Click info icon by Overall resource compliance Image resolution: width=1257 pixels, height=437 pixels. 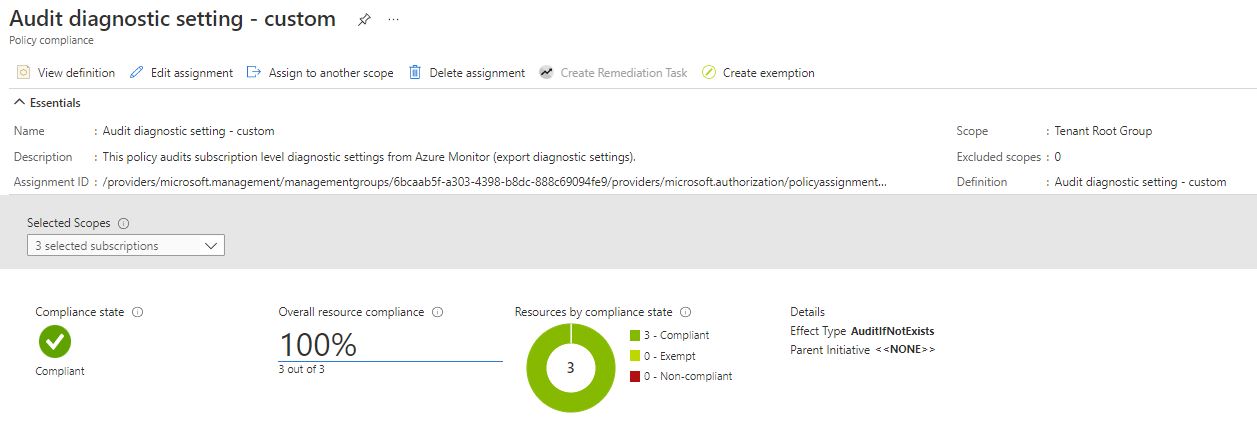[438, 312]
